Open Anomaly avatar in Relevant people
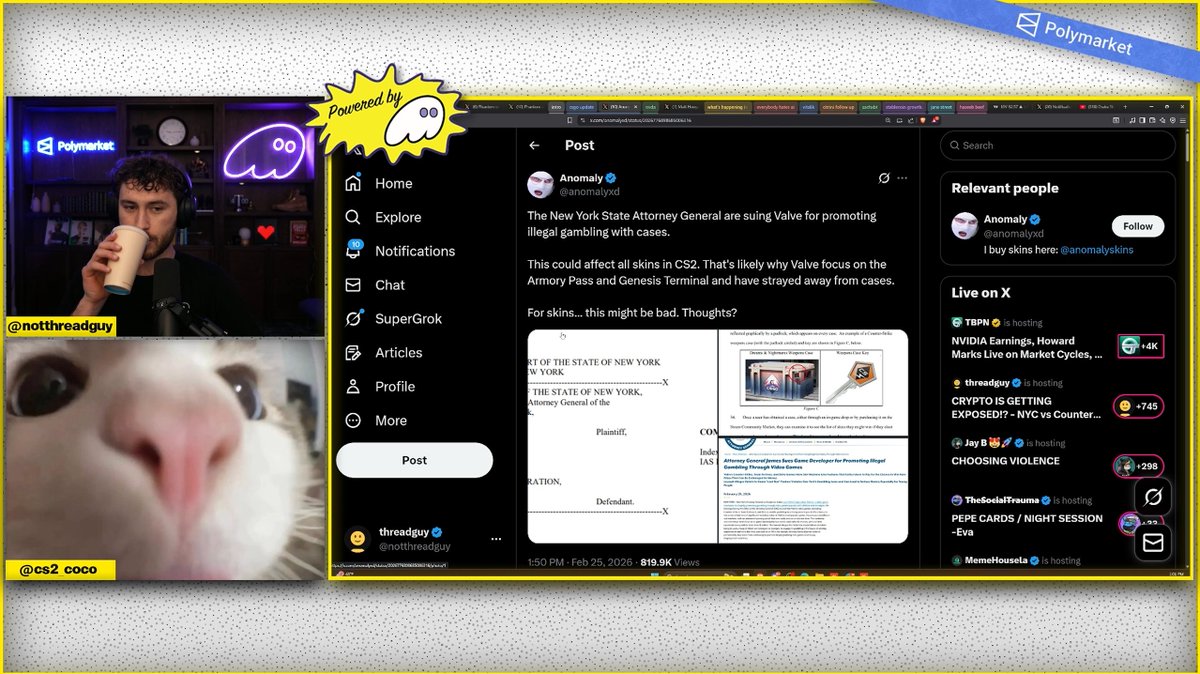The width and height of the screenshot is (1200, 674). click(x=964, y=225)
